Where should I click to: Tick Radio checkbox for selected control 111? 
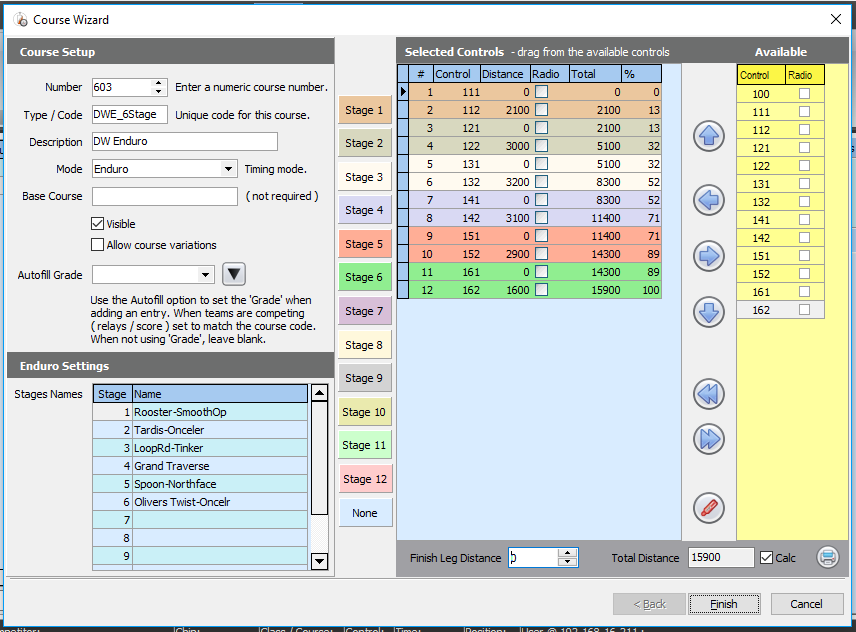pyautogui.click(x=542, y=92)
